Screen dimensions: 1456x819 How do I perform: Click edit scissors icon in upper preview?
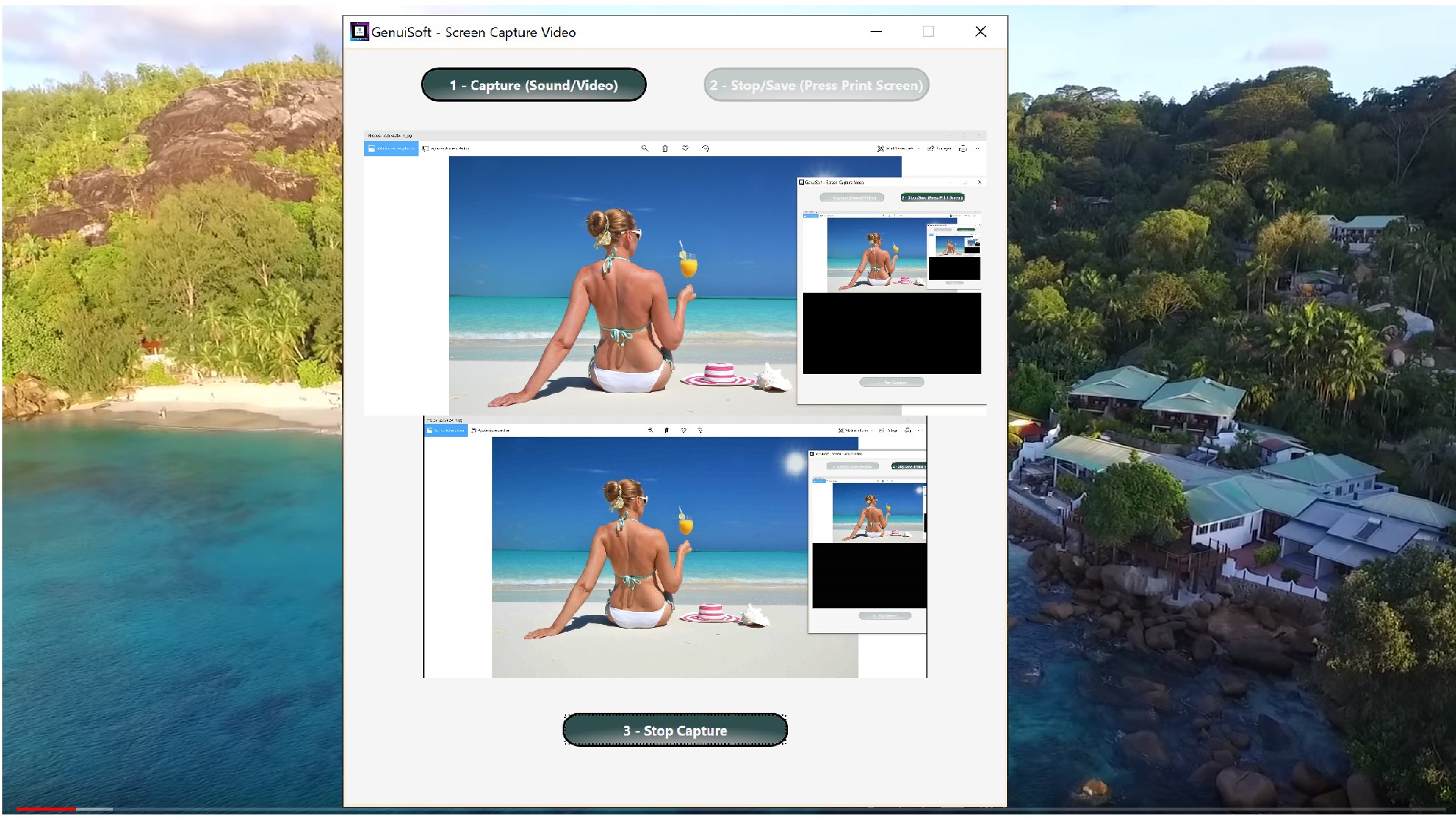coord(880,149)
